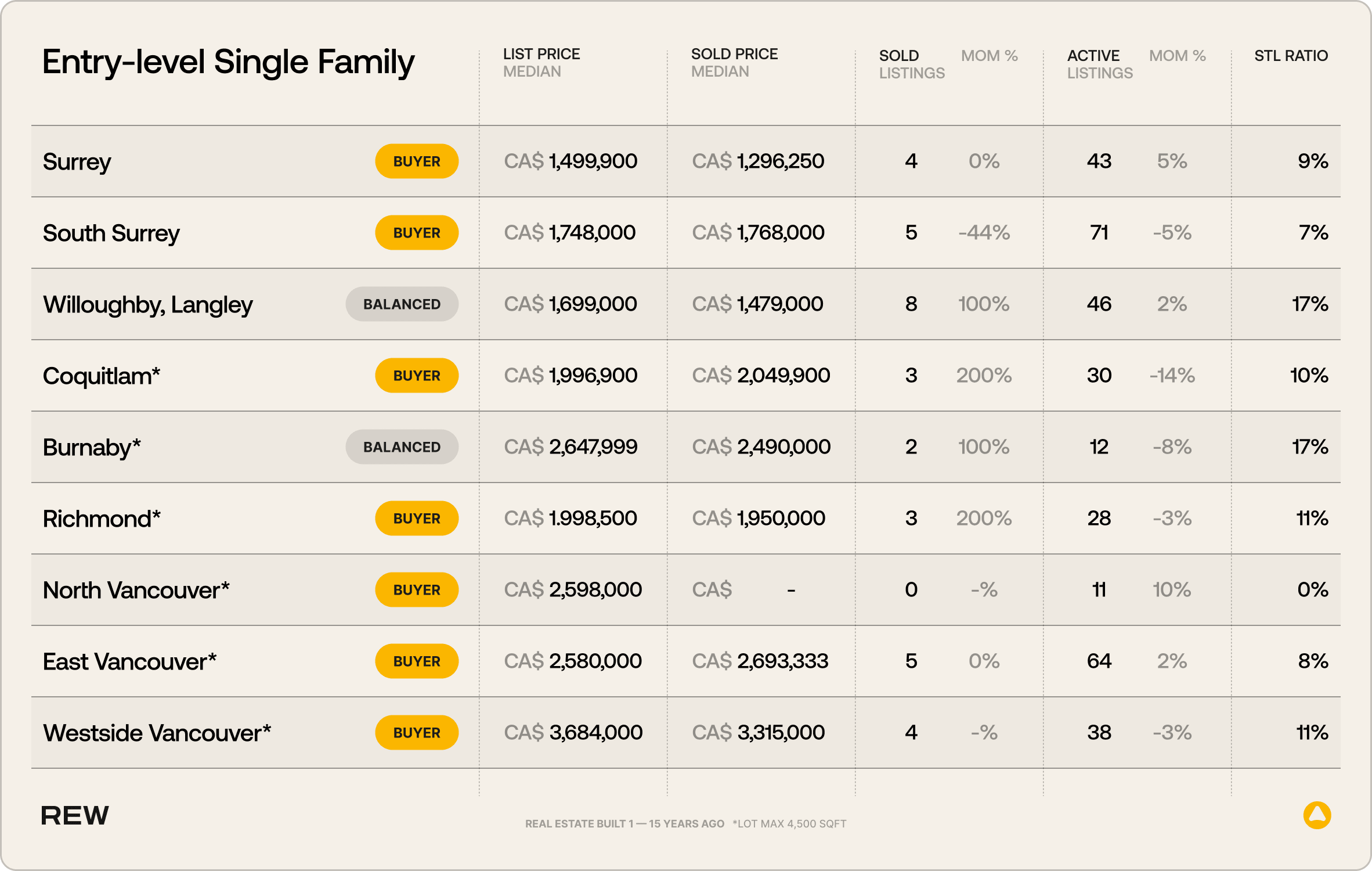Click the Burnaby BALANCED badge

402,447
